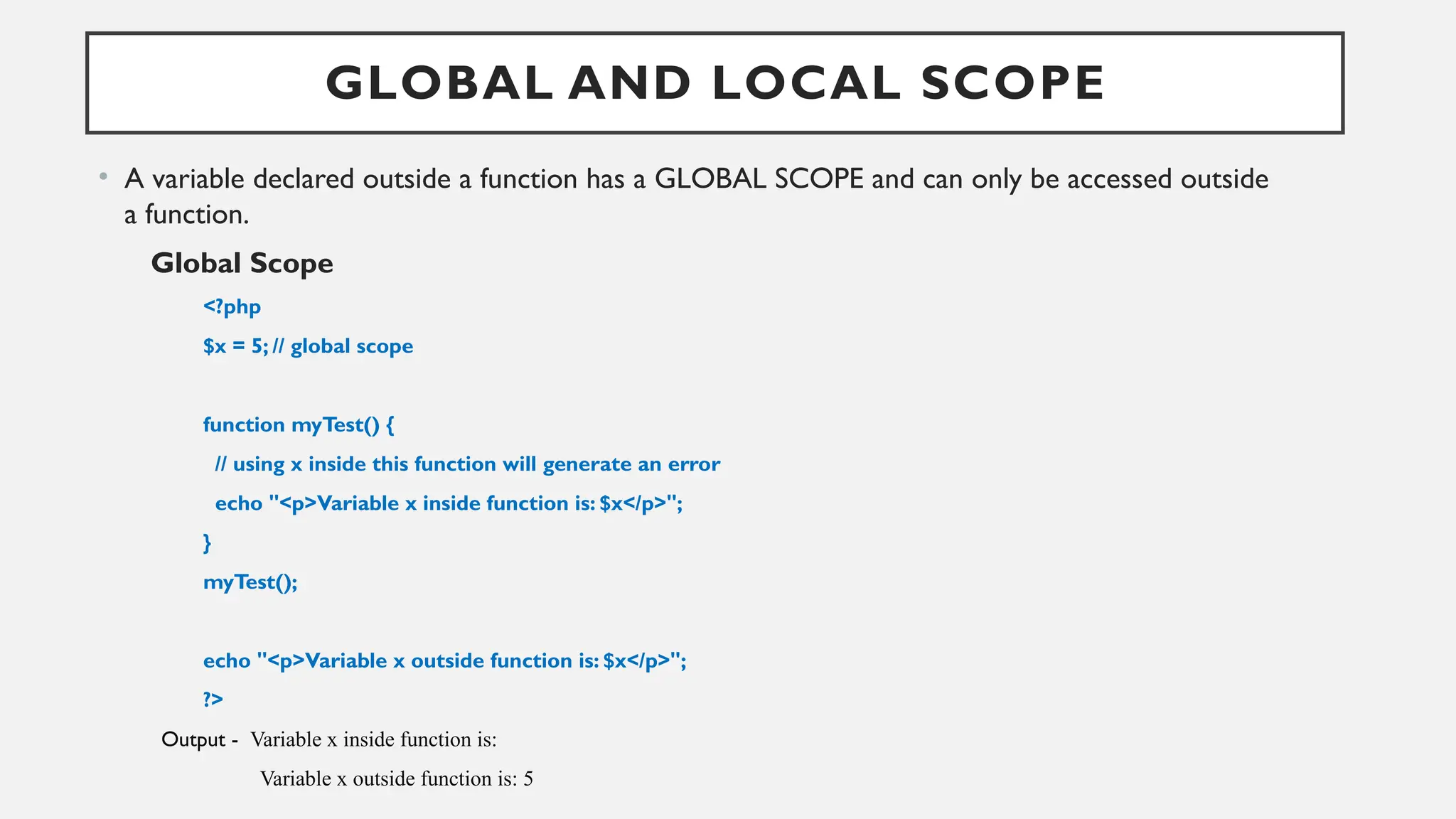This screenshot has width=1456, height=819.
Task: Click the bullet text about GLOBAL SCOPE variable
Action: coord(696,196)
